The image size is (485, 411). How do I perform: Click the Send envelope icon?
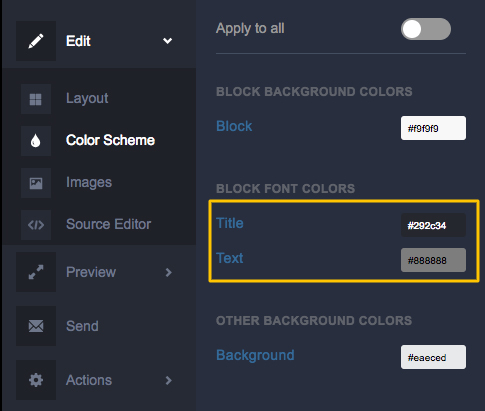pyautogui.click(x=36, y=326)
